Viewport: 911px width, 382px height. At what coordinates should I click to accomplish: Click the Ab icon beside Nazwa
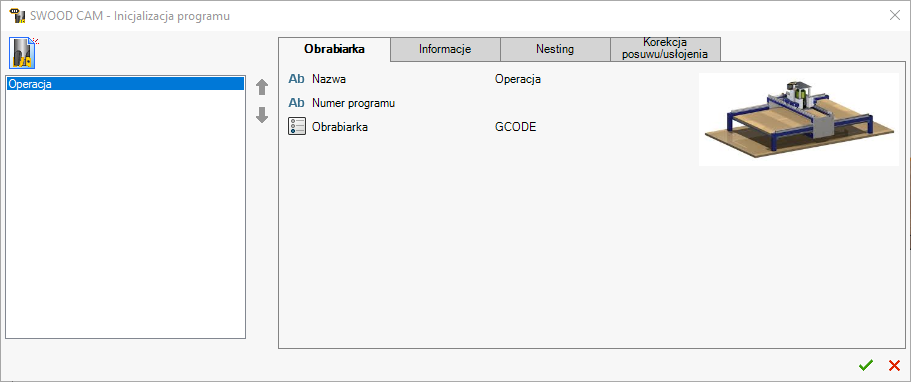(296, 79)
